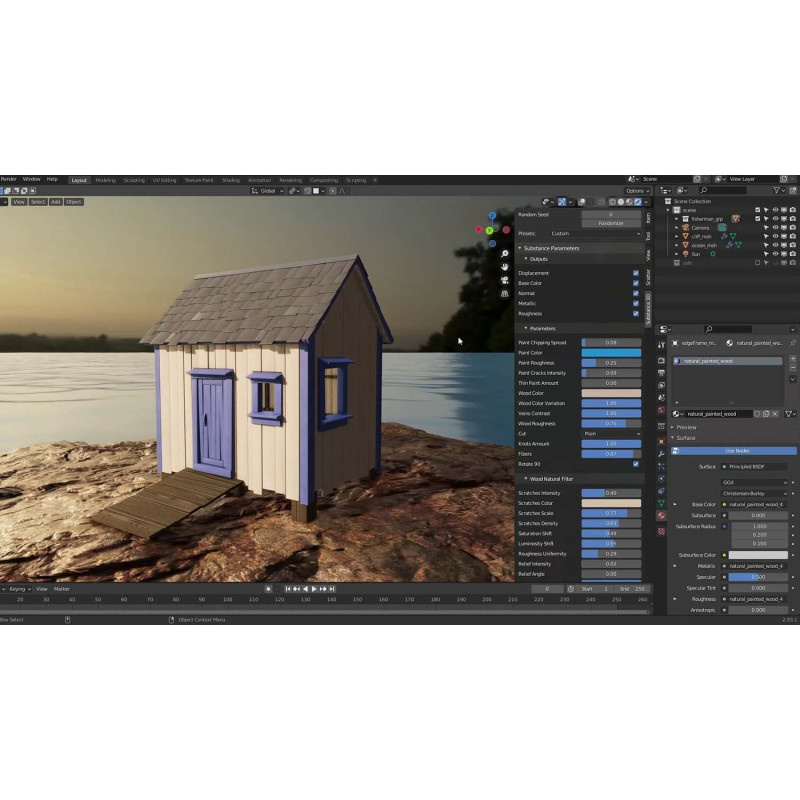Click the zoom magnifier viewport gizmo

(505, 254)
